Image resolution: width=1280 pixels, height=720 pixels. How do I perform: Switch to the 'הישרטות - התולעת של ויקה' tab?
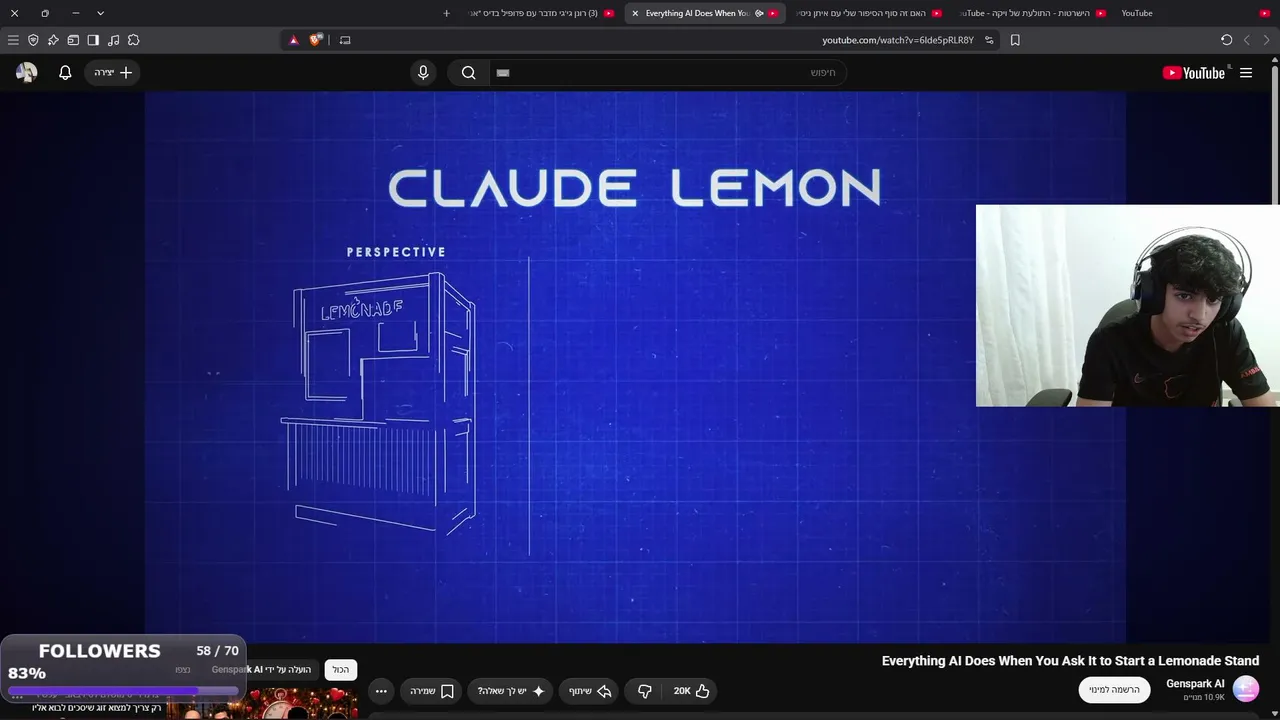(1032, 13)
